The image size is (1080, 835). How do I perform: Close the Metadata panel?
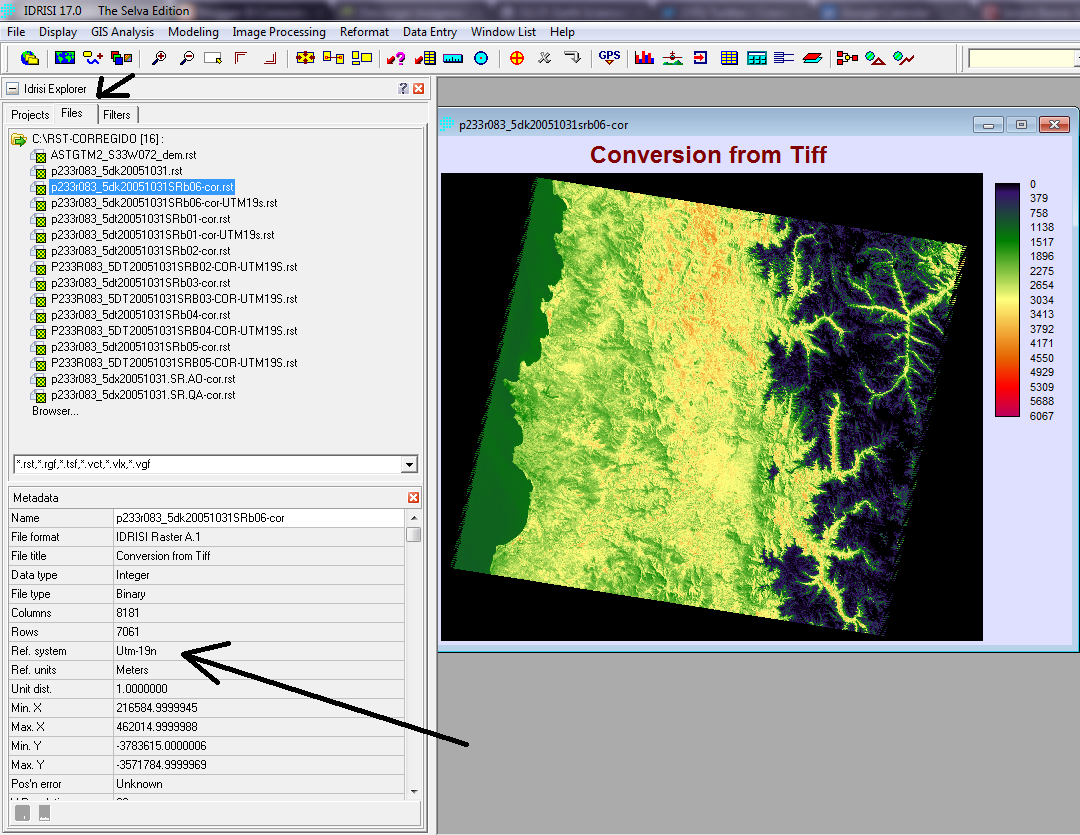pos(414,498)
